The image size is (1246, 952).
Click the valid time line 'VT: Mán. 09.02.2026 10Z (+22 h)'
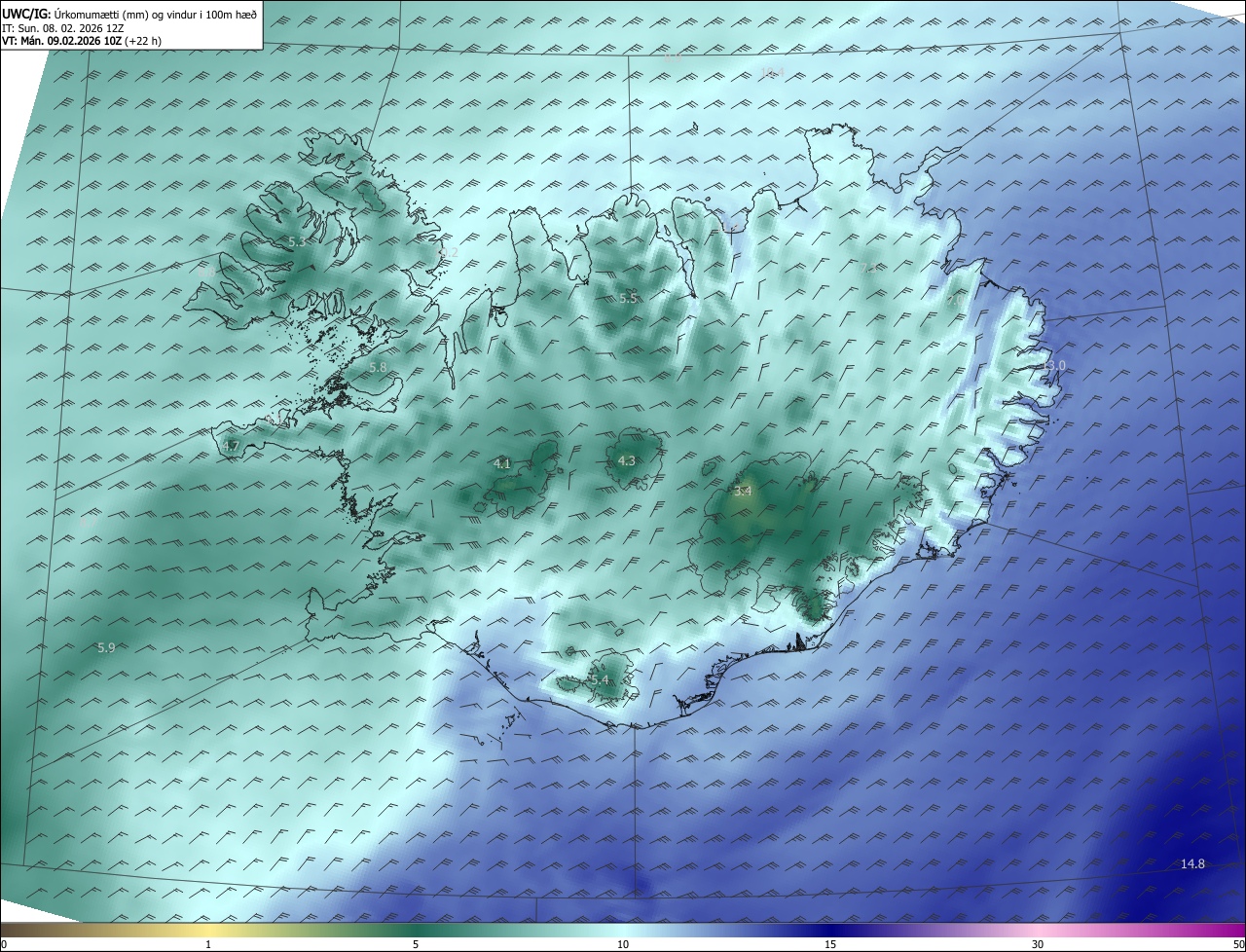click(82, 41)
